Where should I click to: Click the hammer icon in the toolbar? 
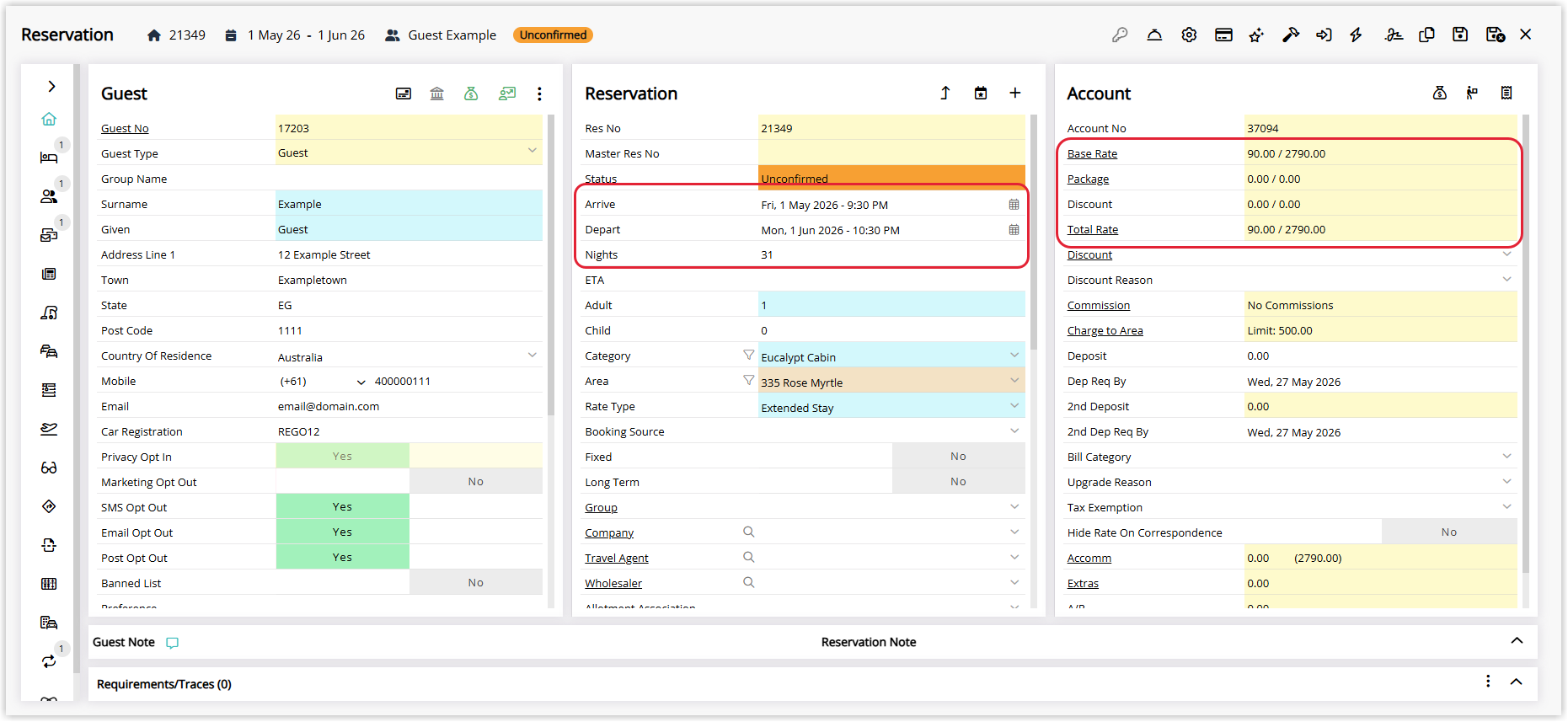tap(1291, 35)
